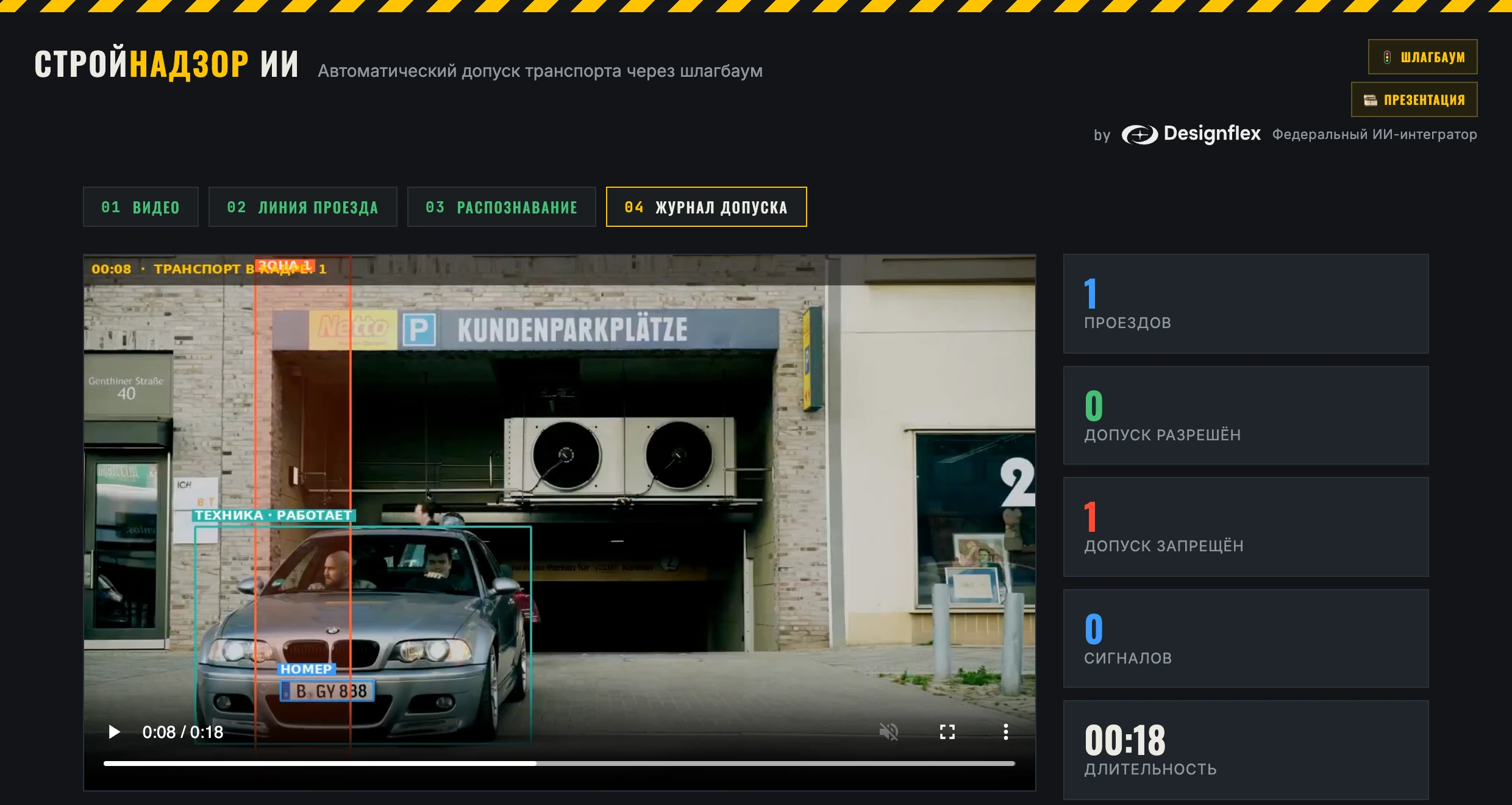Click the СИГНАЛОВ stat card

[1246, 639]
